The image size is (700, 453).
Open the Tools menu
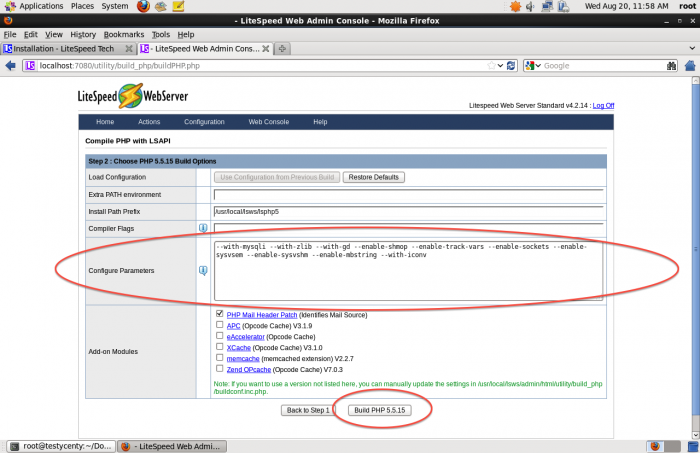click(161, 34)
